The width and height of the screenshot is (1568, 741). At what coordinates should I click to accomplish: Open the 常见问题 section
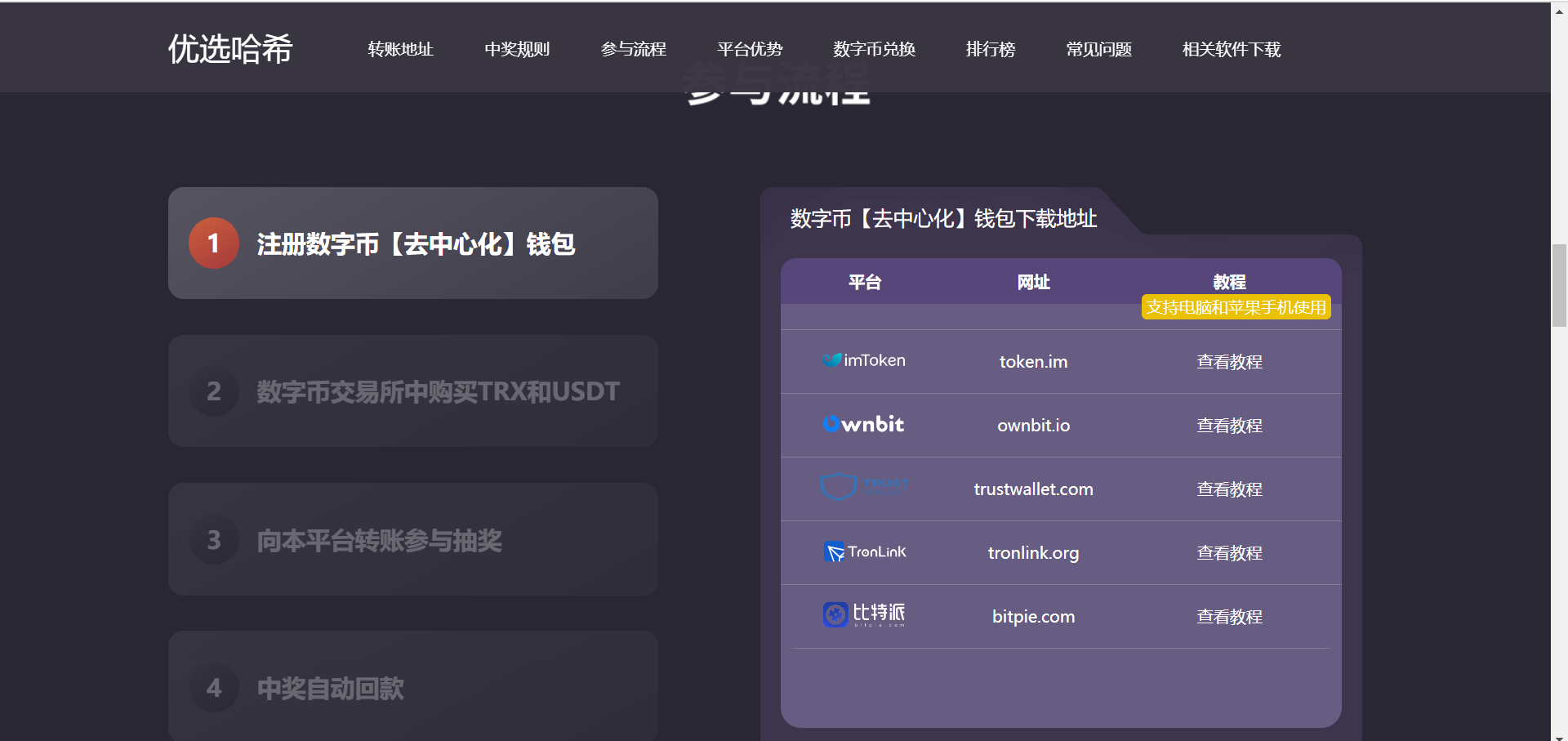click(1098, 49)
